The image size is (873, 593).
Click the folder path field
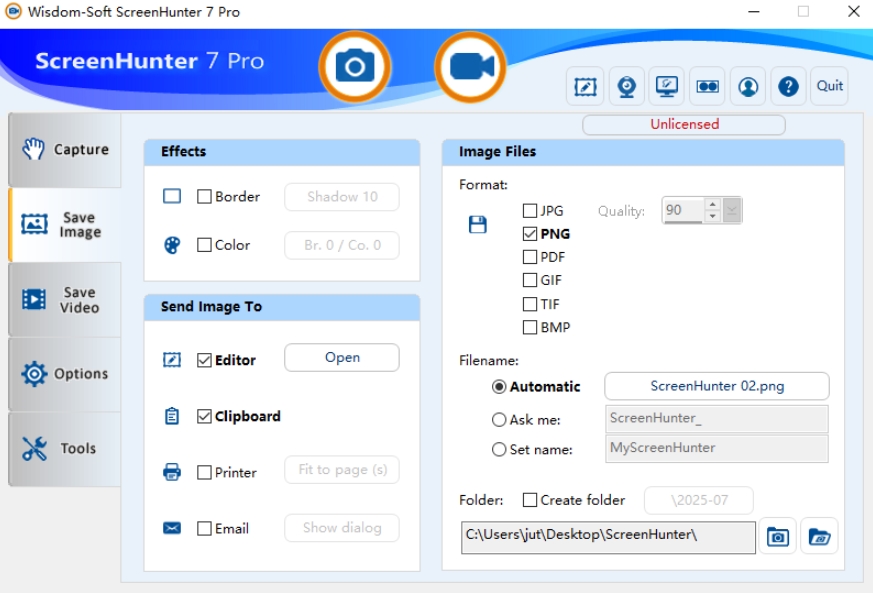(608, 537)
